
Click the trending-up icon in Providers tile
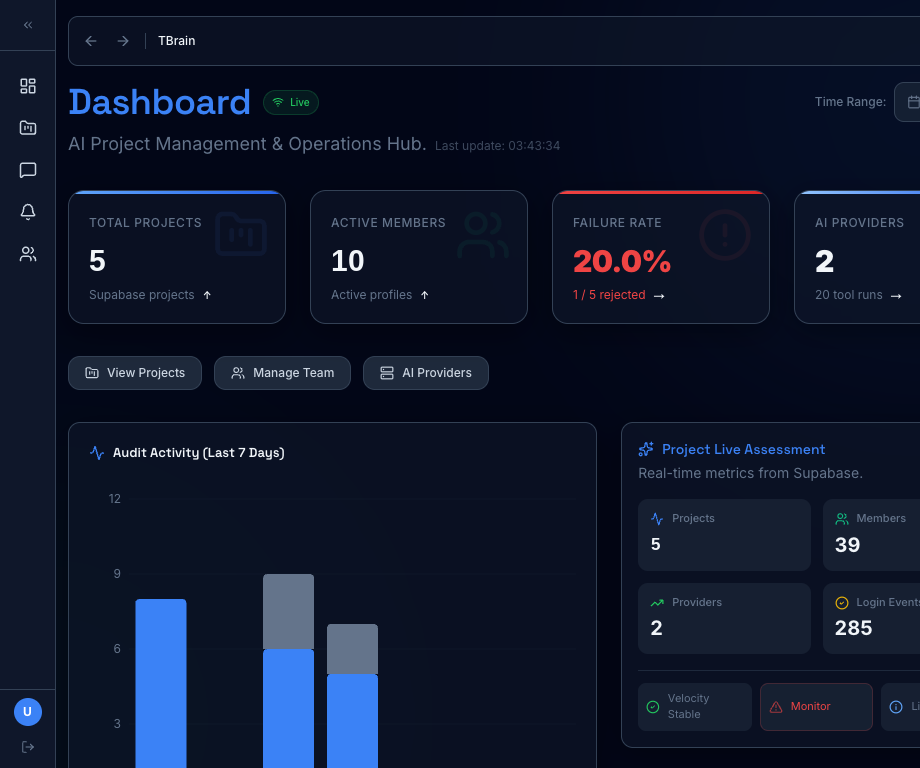pos(657,603)
